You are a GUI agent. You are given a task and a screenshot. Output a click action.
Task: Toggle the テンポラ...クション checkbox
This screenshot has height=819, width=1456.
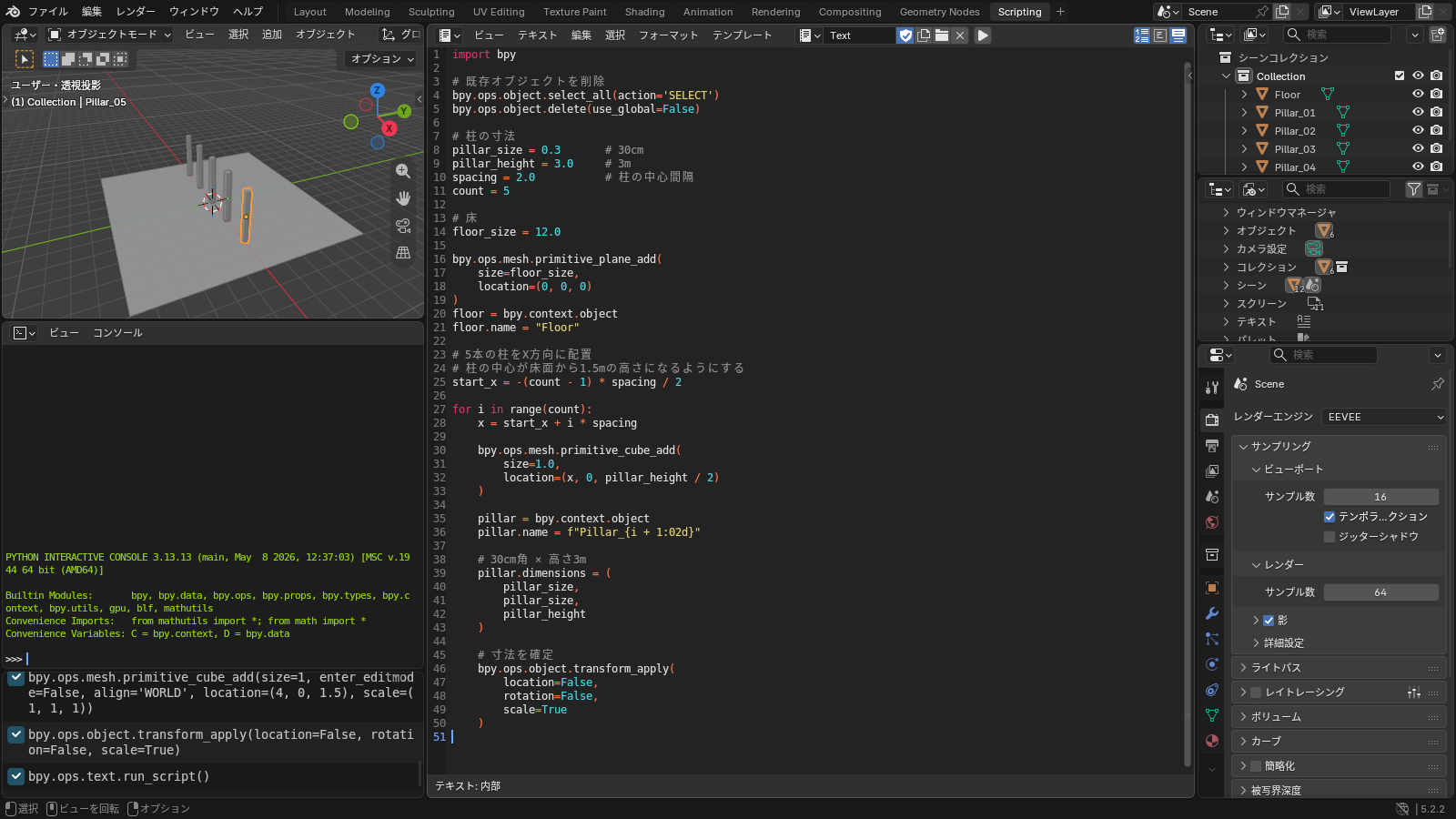[1330, 517]
